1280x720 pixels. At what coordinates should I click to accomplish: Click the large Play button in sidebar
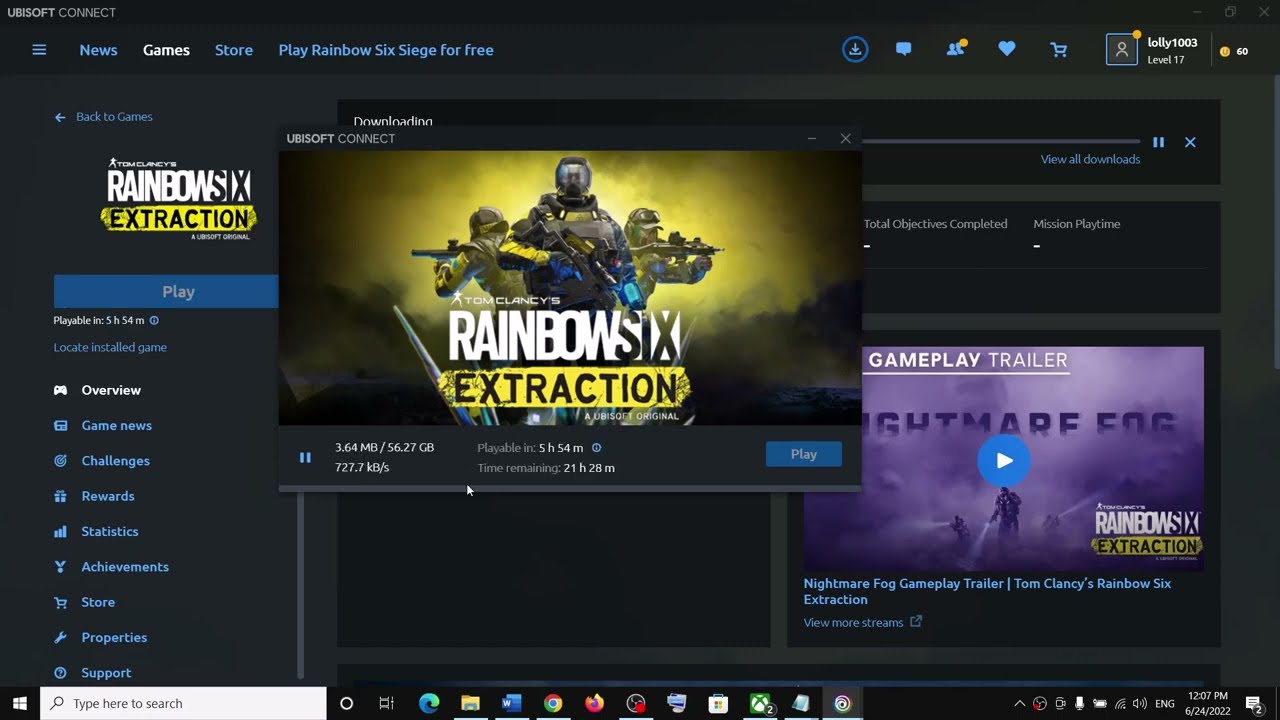[x=166, y=291]
